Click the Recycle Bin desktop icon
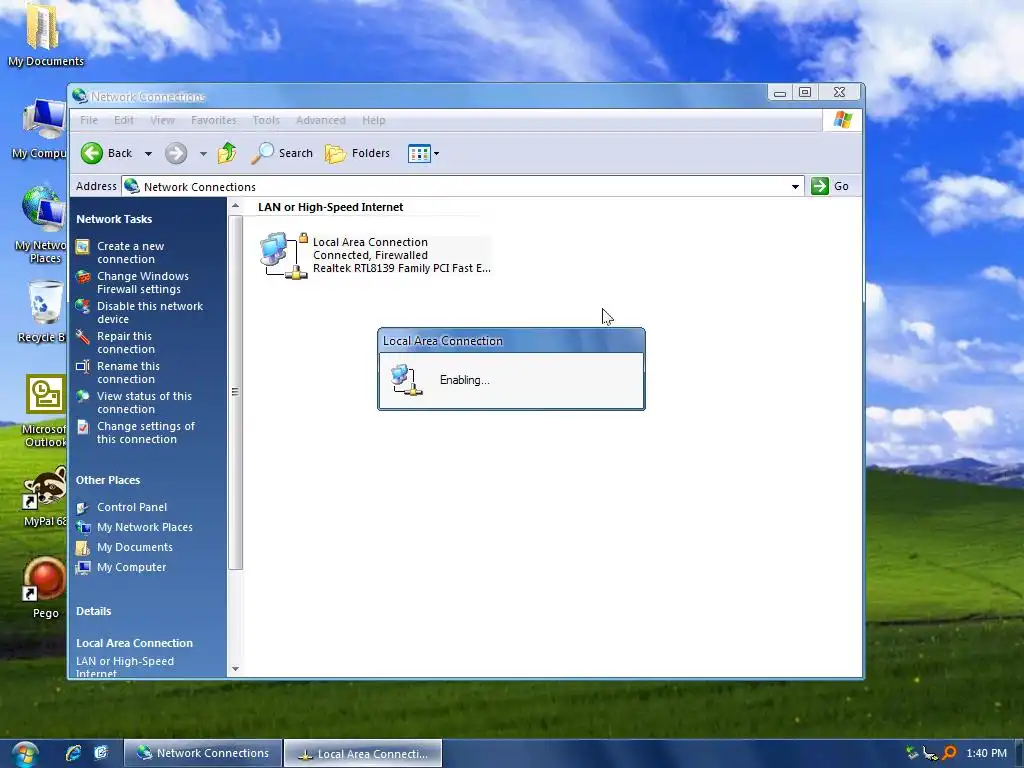Image resolution: width=1024 pixels, height=768 pixels. [43, 312]
